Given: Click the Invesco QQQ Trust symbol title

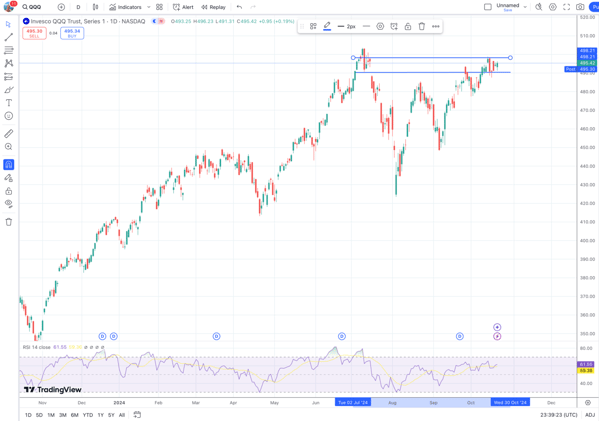Looking at the screenshot, I should coord(88,21).
